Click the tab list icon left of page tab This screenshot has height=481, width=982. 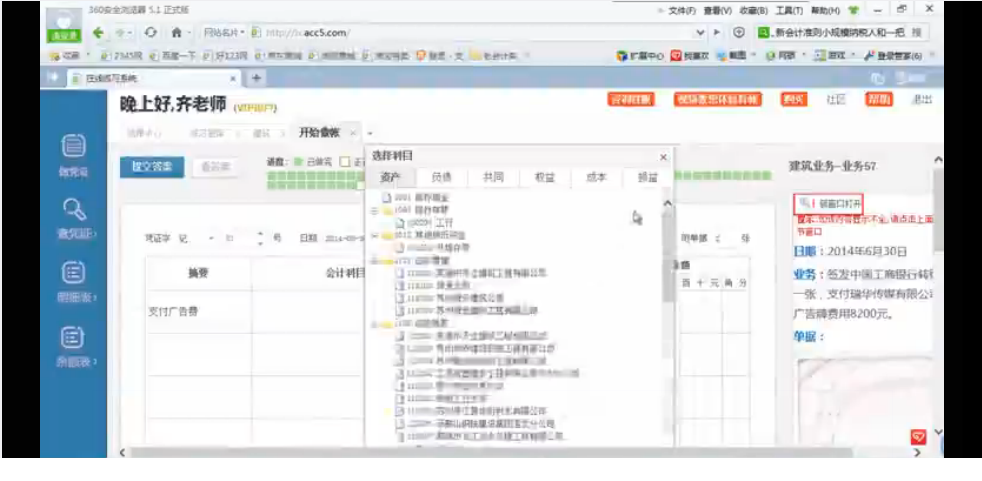pos(53,78)
